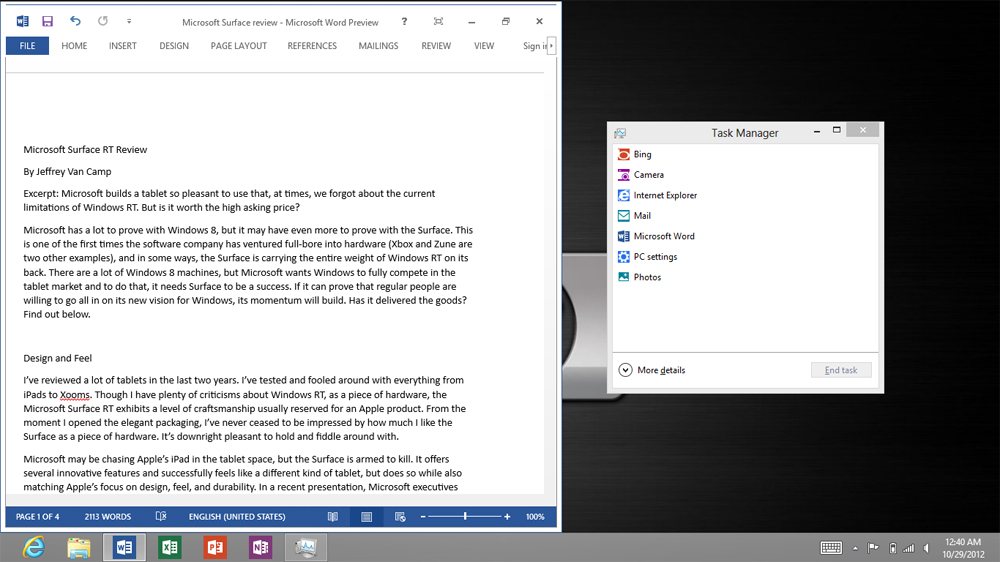Open the FILE tab
Image resolution: width=1000 pixels, height=562 pixels.
[27, 46]
